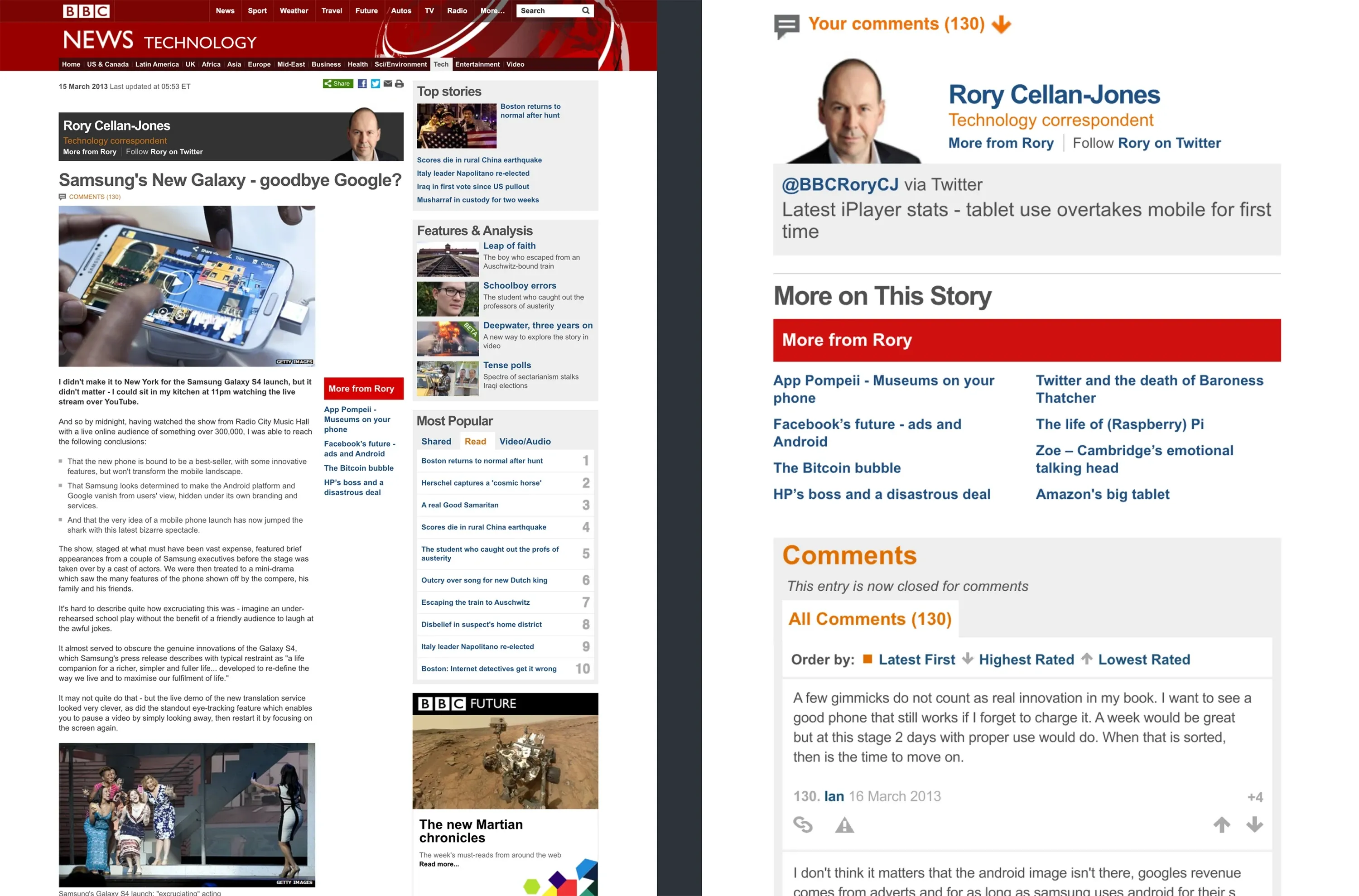The height and width of the screenshot is (896, 1359).
Task: Sort comments by Lowest Rated
Action: (1143, 660)
